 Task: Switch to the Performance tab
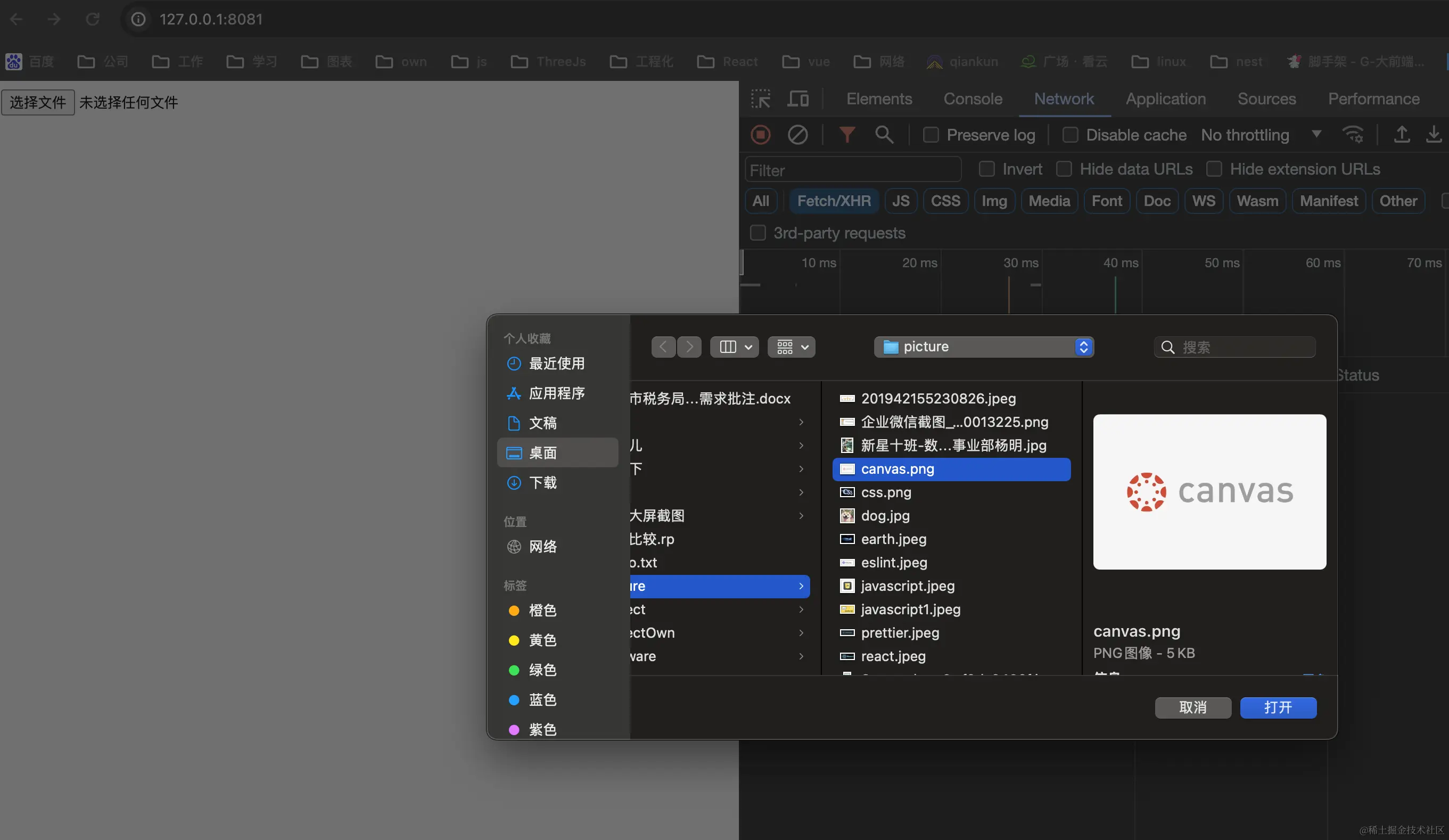(1373, 99)
